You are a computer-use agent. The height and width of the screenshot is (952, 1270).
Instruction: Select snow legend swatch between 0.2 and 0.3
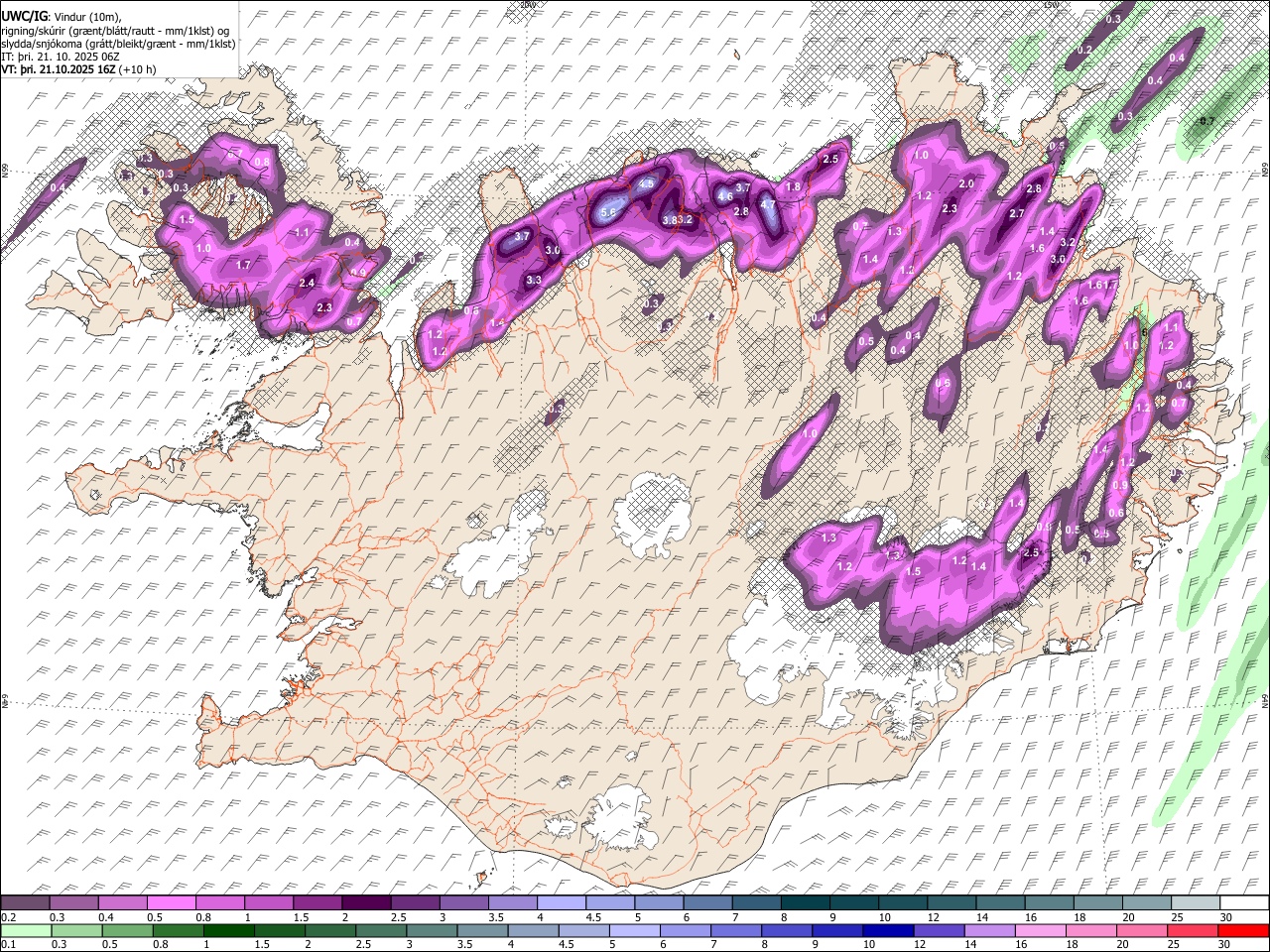coord(26,903)
